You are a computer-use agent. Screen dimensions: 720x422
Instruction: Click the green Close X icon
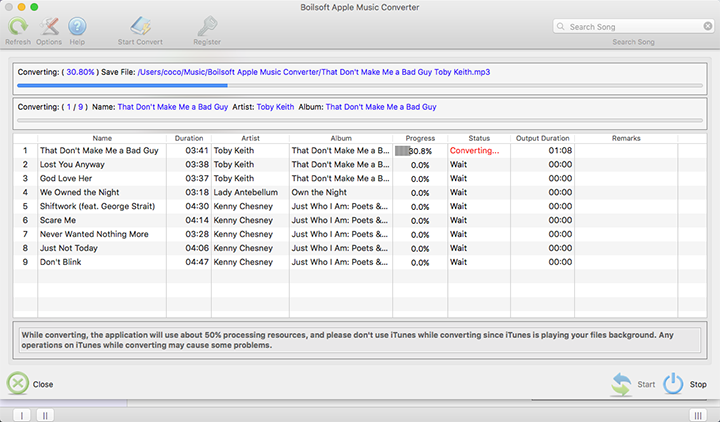(x=19, y=383)
